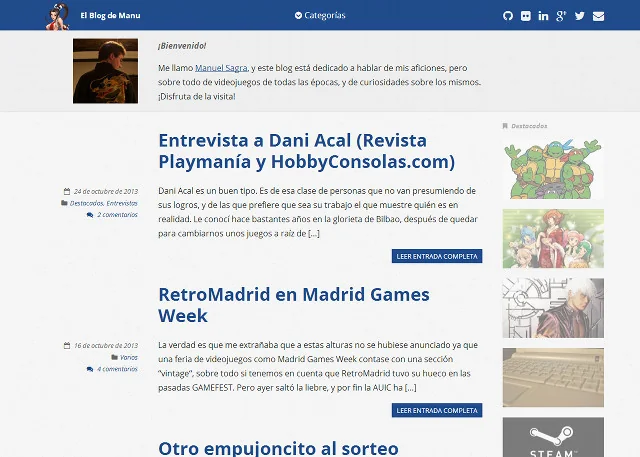Click the El Blog de Manu title
The image size is (640, 457).
110,16
